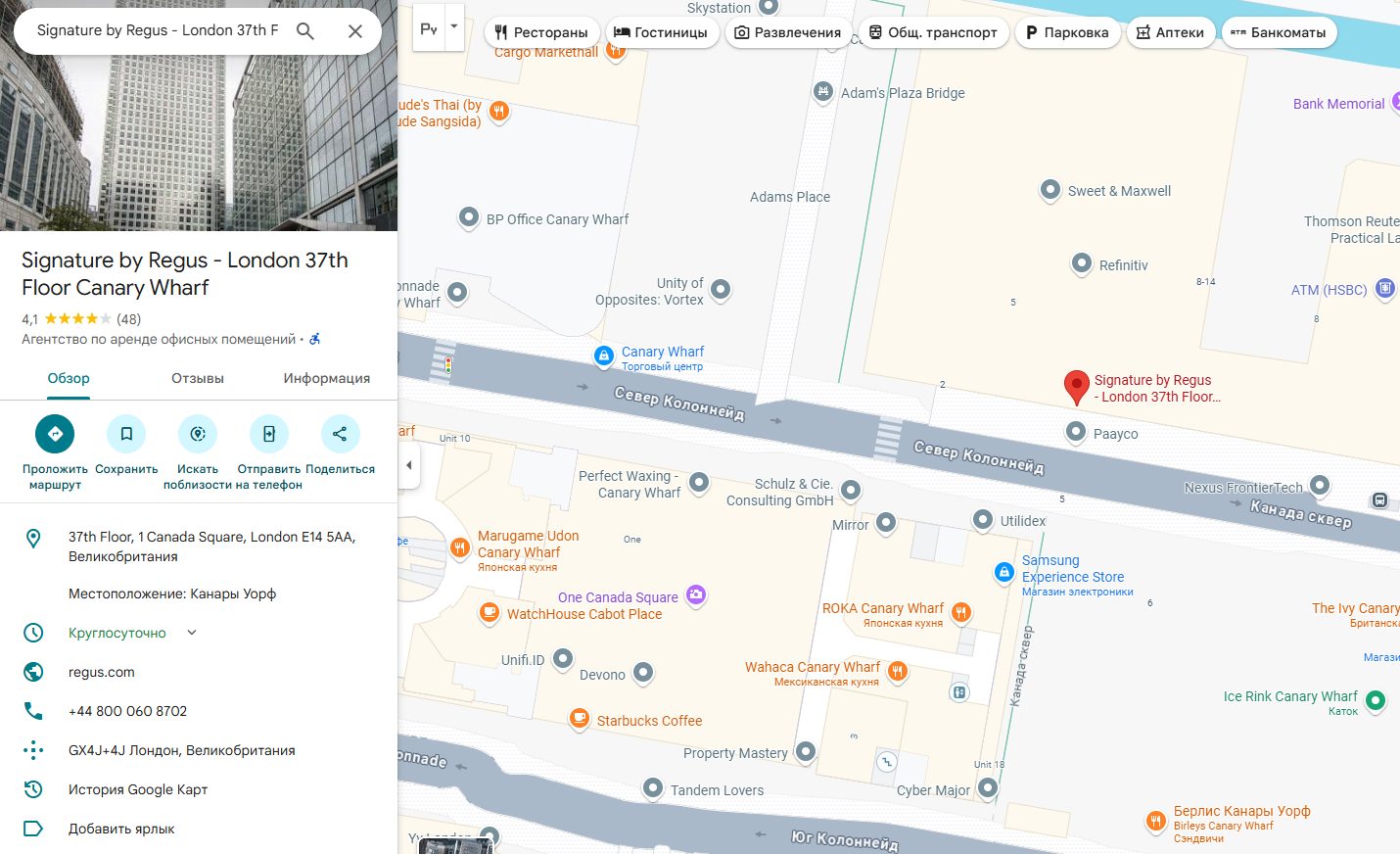
Task: Filter by Гостиницы chip
Action: pos(661,32)
